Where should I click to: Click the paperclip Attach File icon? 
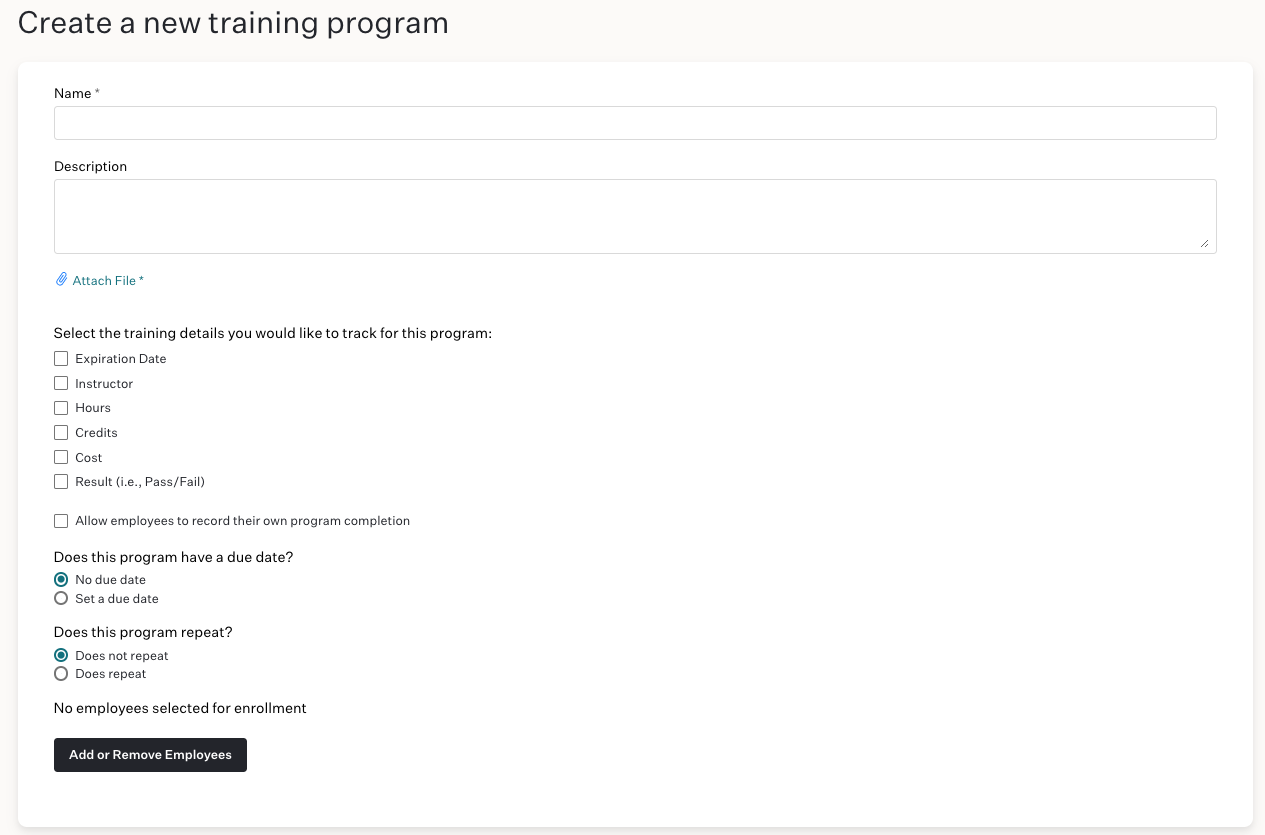pyautogui.click(x=61, y=280)
